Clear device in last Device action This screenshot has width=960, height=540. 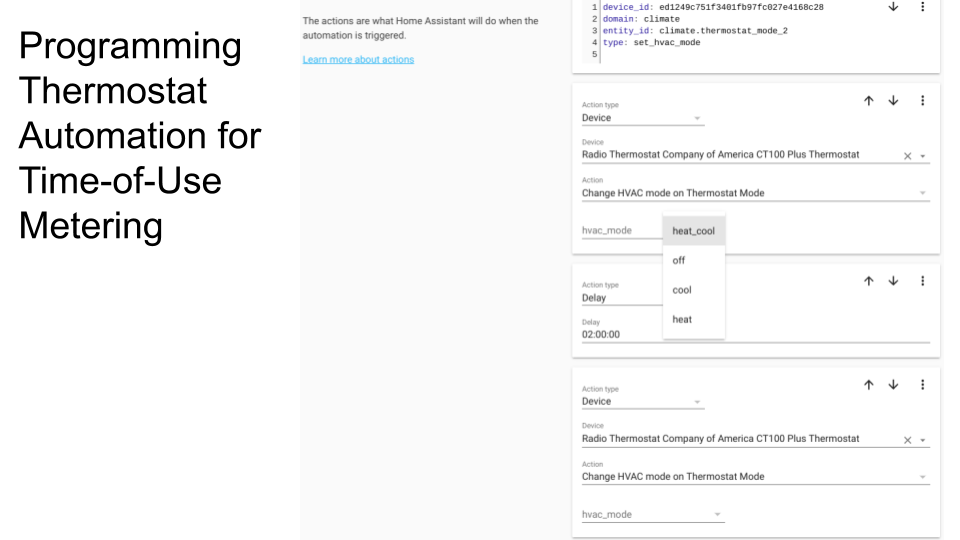[x=907, y=440]
